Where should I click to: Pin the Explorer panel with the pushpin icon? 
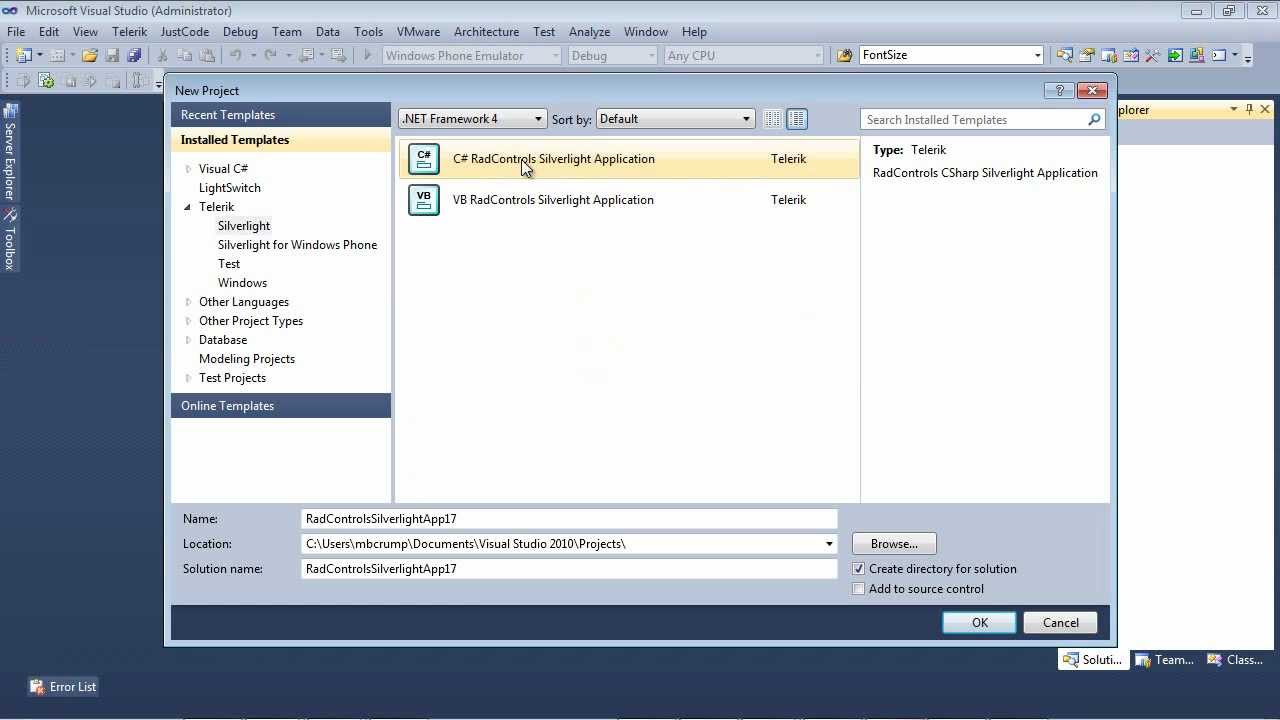click(1249, 109)
